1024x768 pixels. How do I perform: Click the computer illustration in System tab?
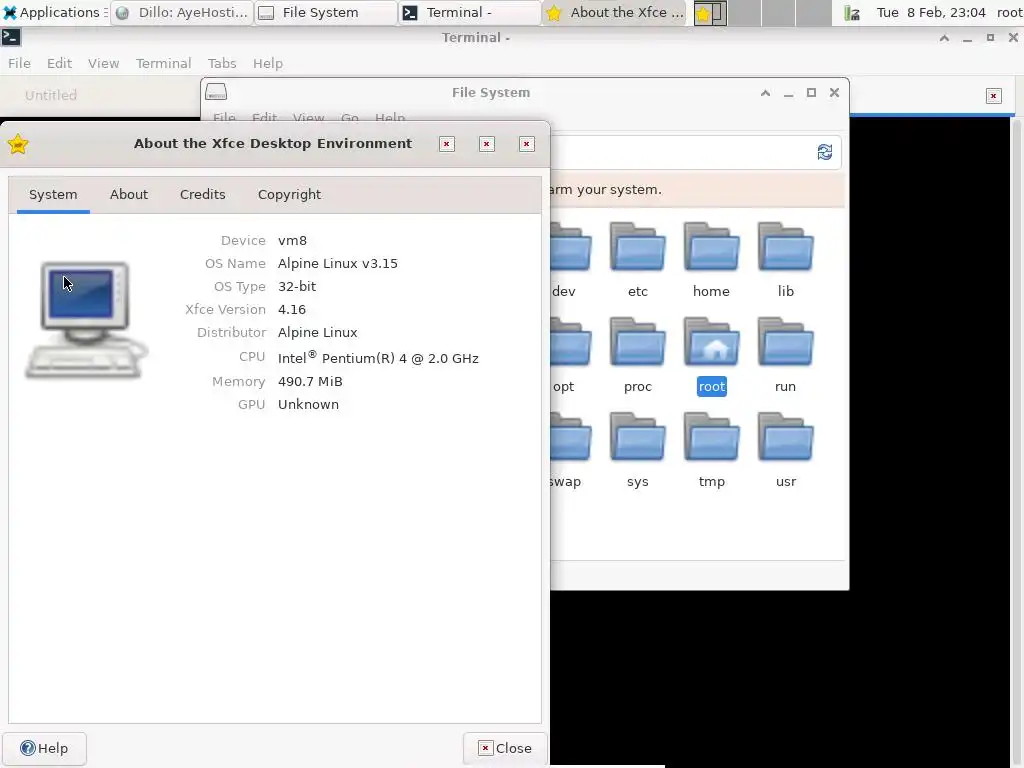(x=86, y=320)
